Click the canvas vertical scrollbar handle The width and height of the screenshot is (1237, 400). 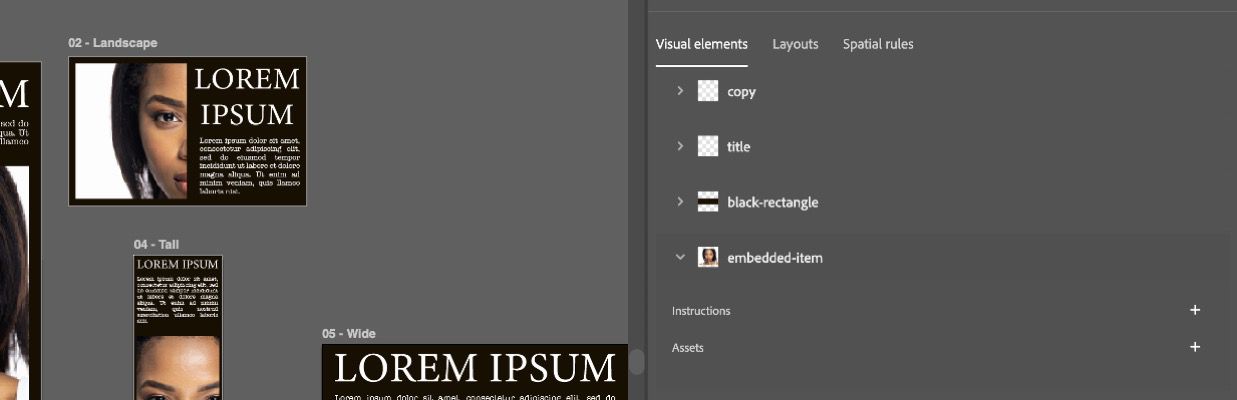[x=637, y=362]
